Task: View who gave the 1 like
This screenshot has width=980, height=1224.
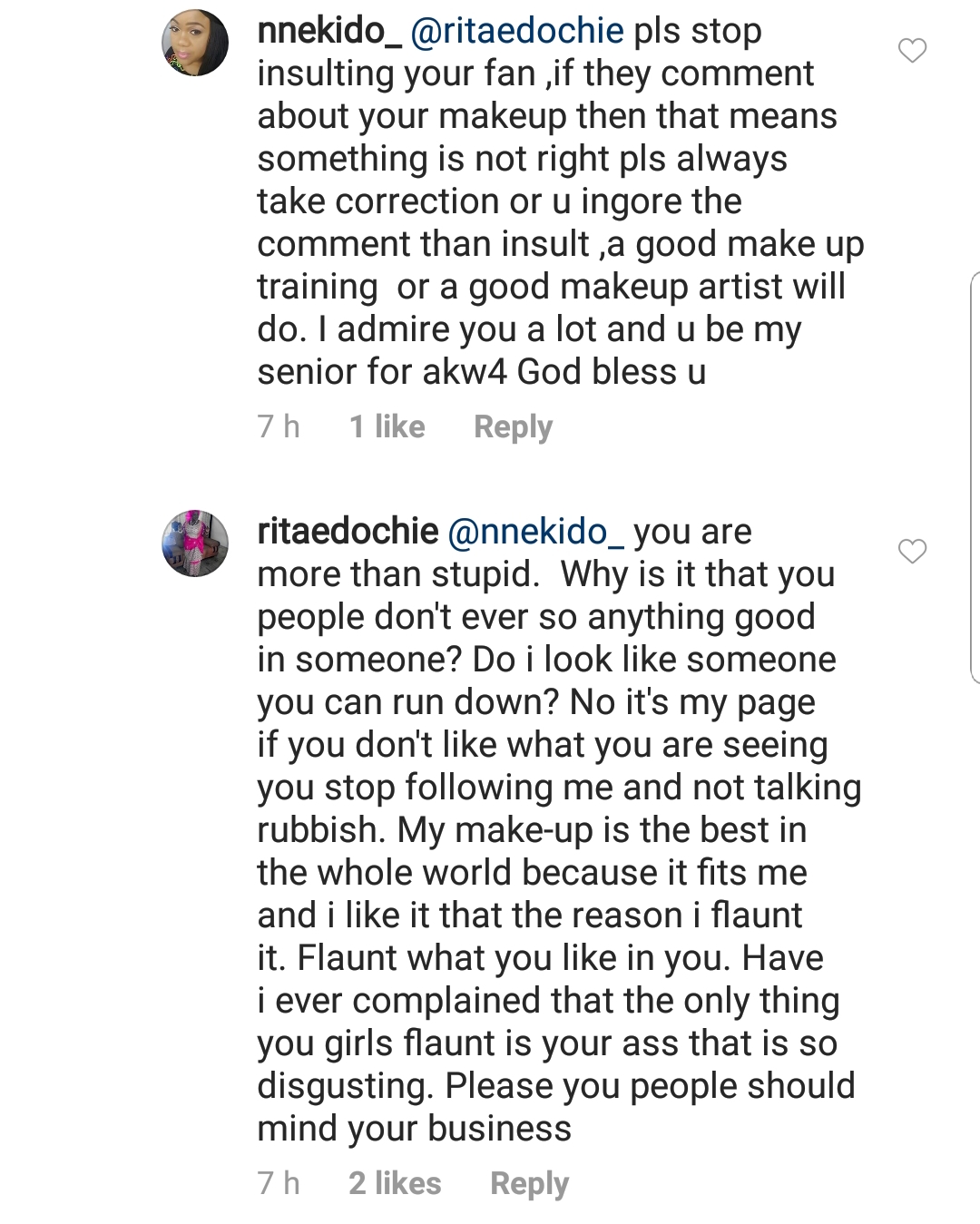Action: click(x=387, y=426)
